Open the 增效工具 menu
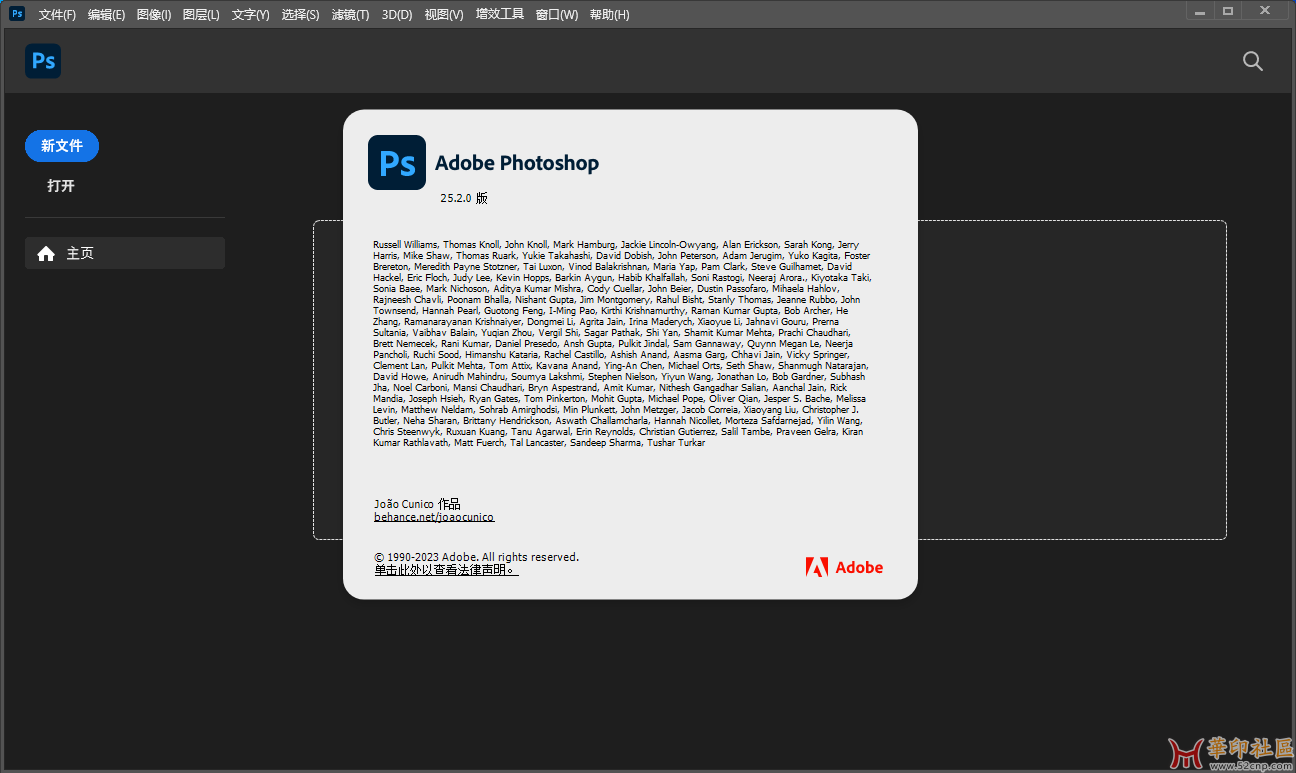 coord(500,14)
